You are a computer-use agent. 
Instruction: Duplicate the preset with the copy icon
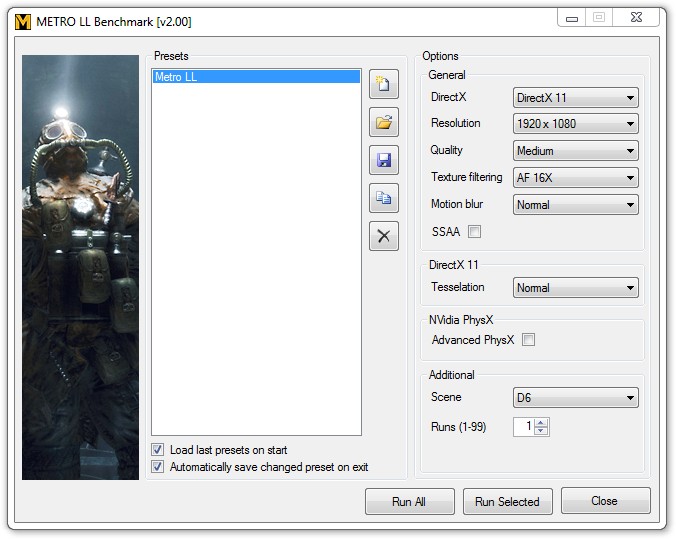[384, 198]
